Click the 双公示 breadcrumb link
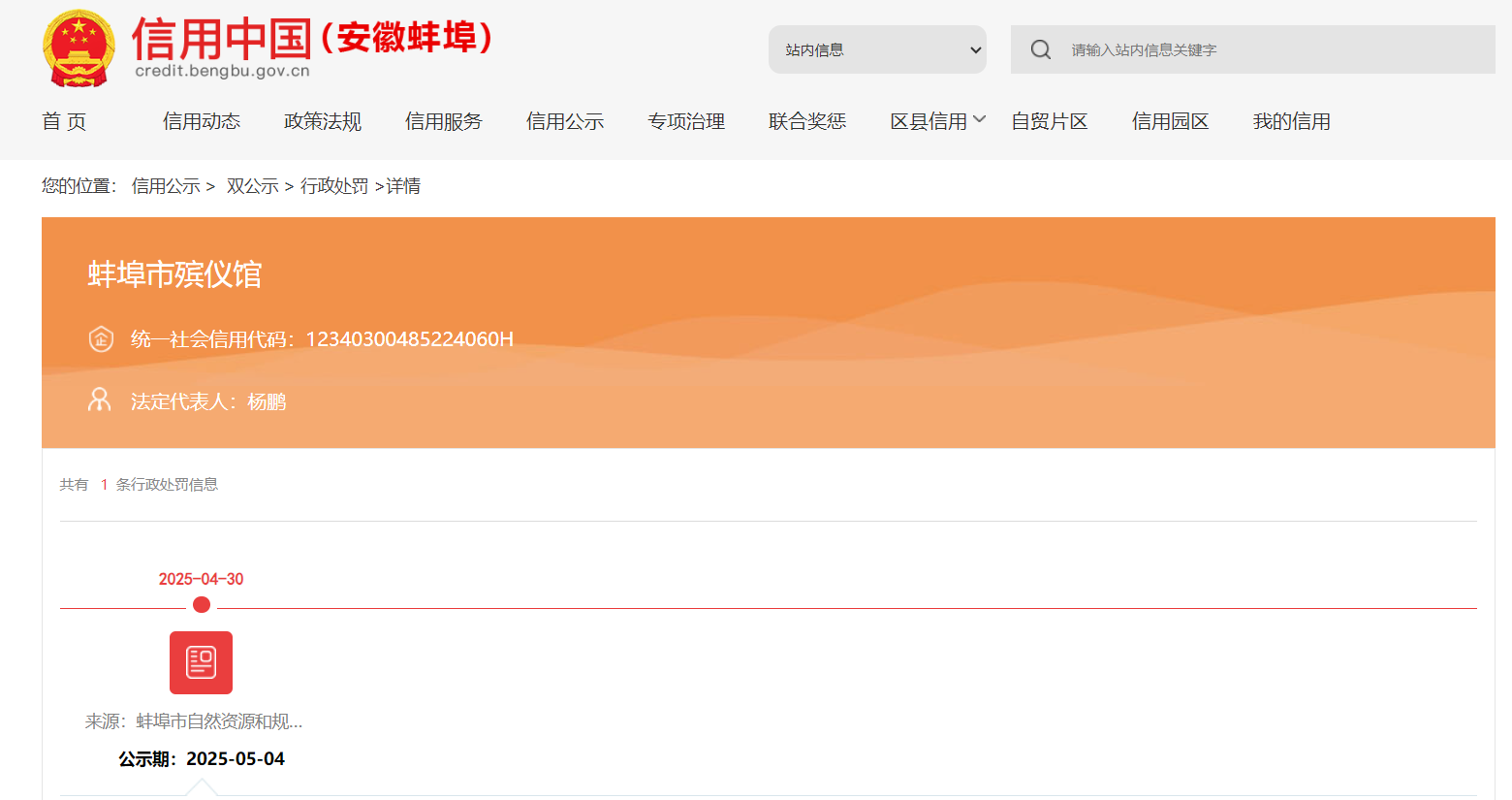1512x800 pixels. [253, 186]
